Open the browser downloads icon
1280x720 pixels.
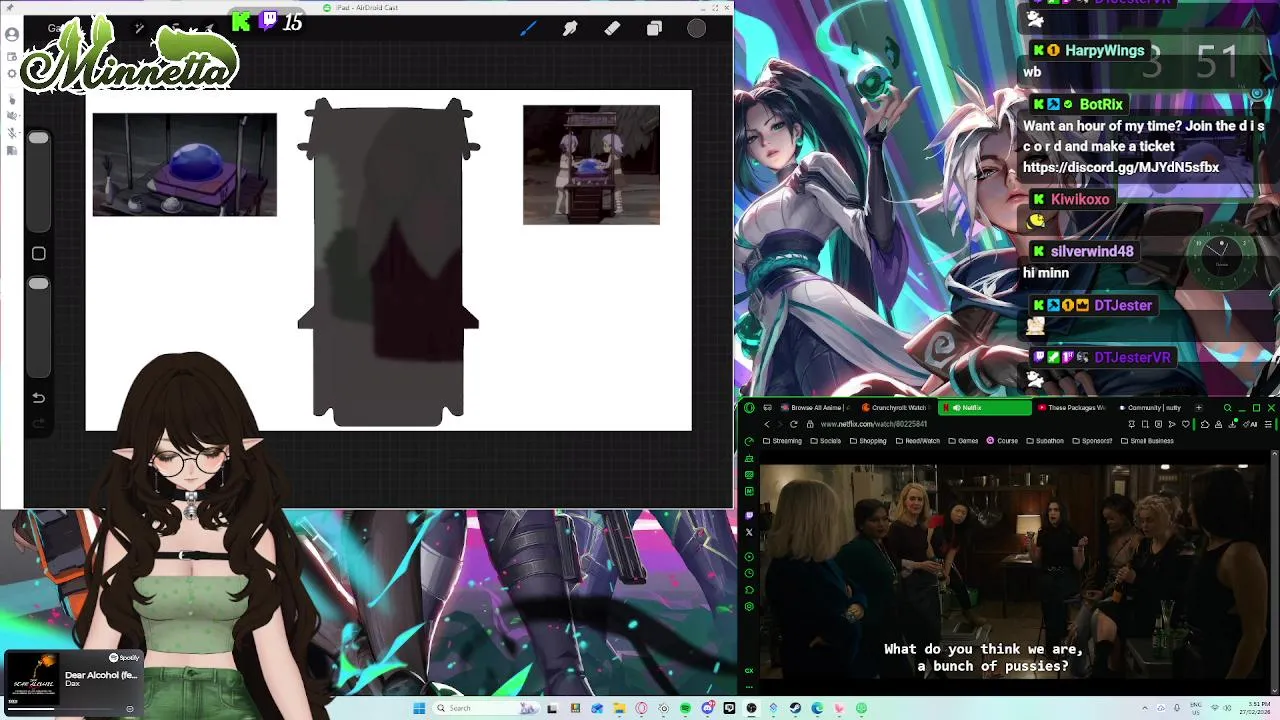click(1232, 424)
